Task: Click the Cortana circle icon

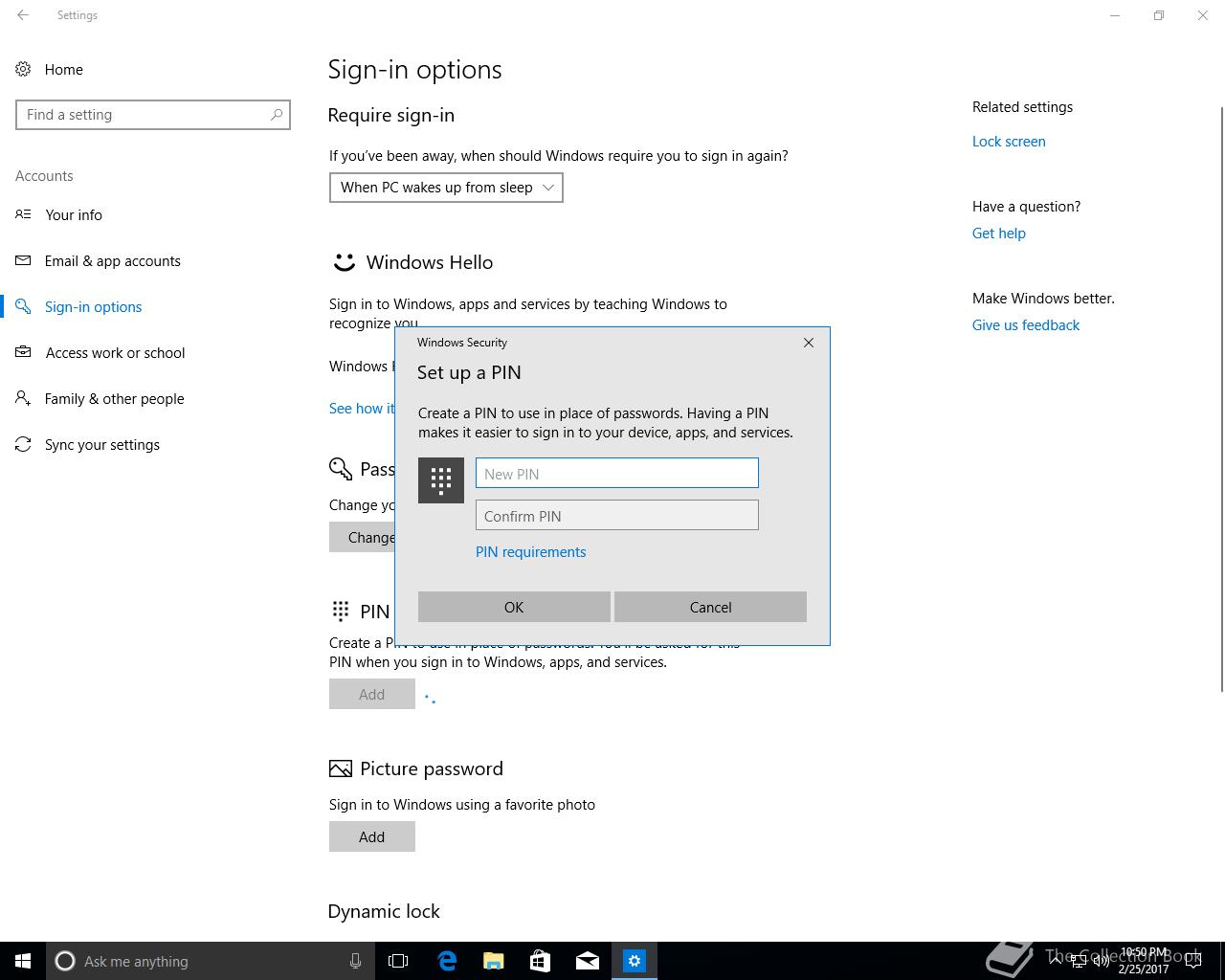Action: 65,961
